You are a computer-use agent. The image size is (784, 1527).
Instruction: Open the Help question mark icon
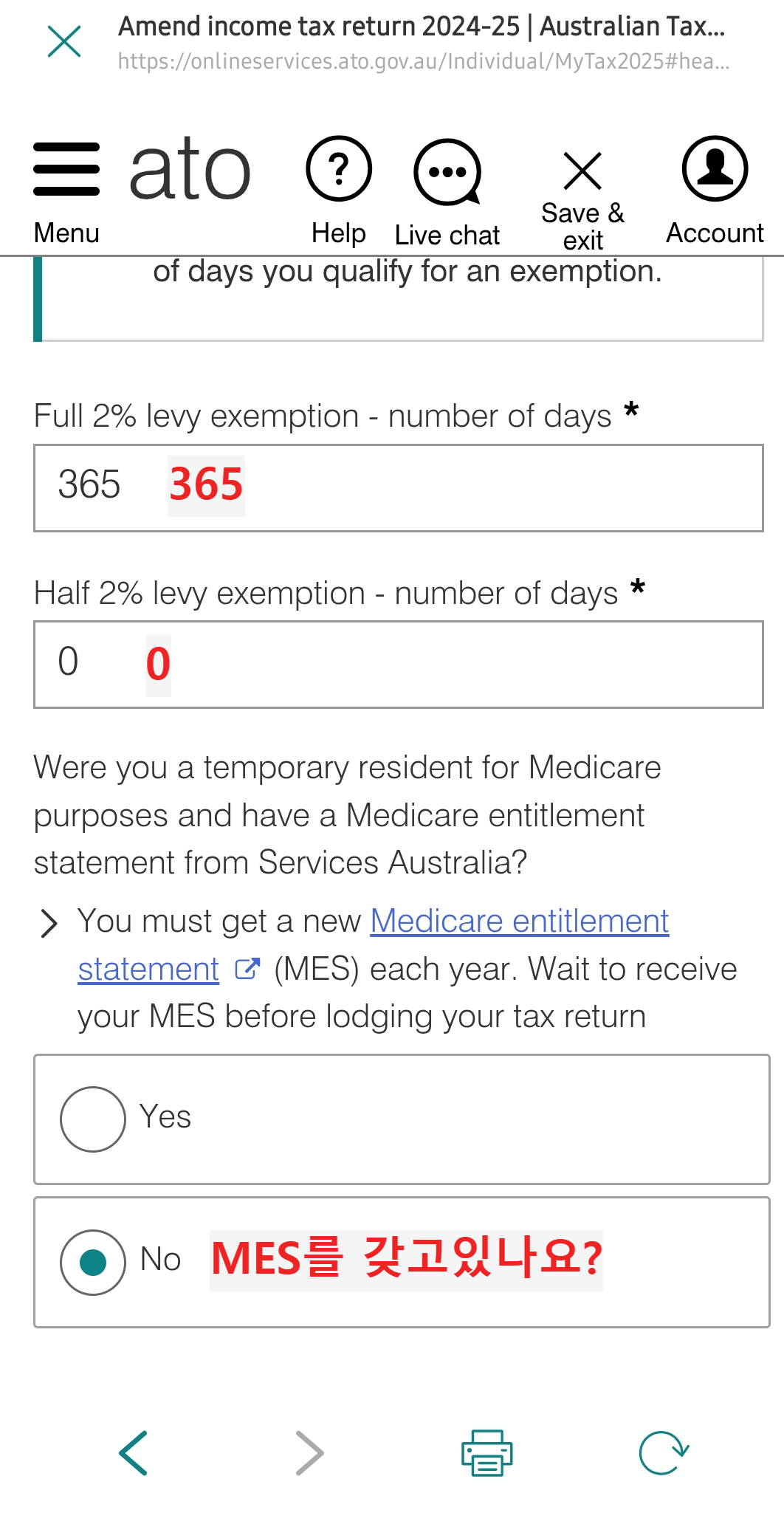tap(339, 169)
